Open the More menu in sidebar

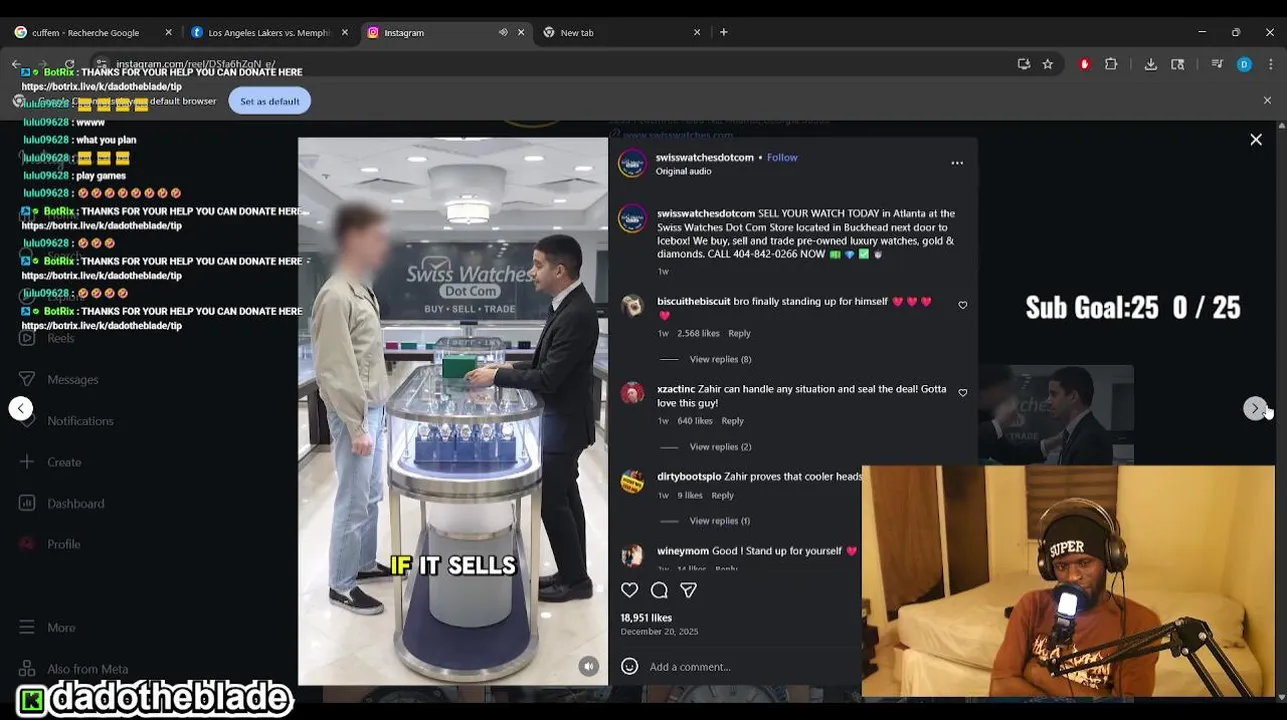pyautogui.click(x=47, y=628)
